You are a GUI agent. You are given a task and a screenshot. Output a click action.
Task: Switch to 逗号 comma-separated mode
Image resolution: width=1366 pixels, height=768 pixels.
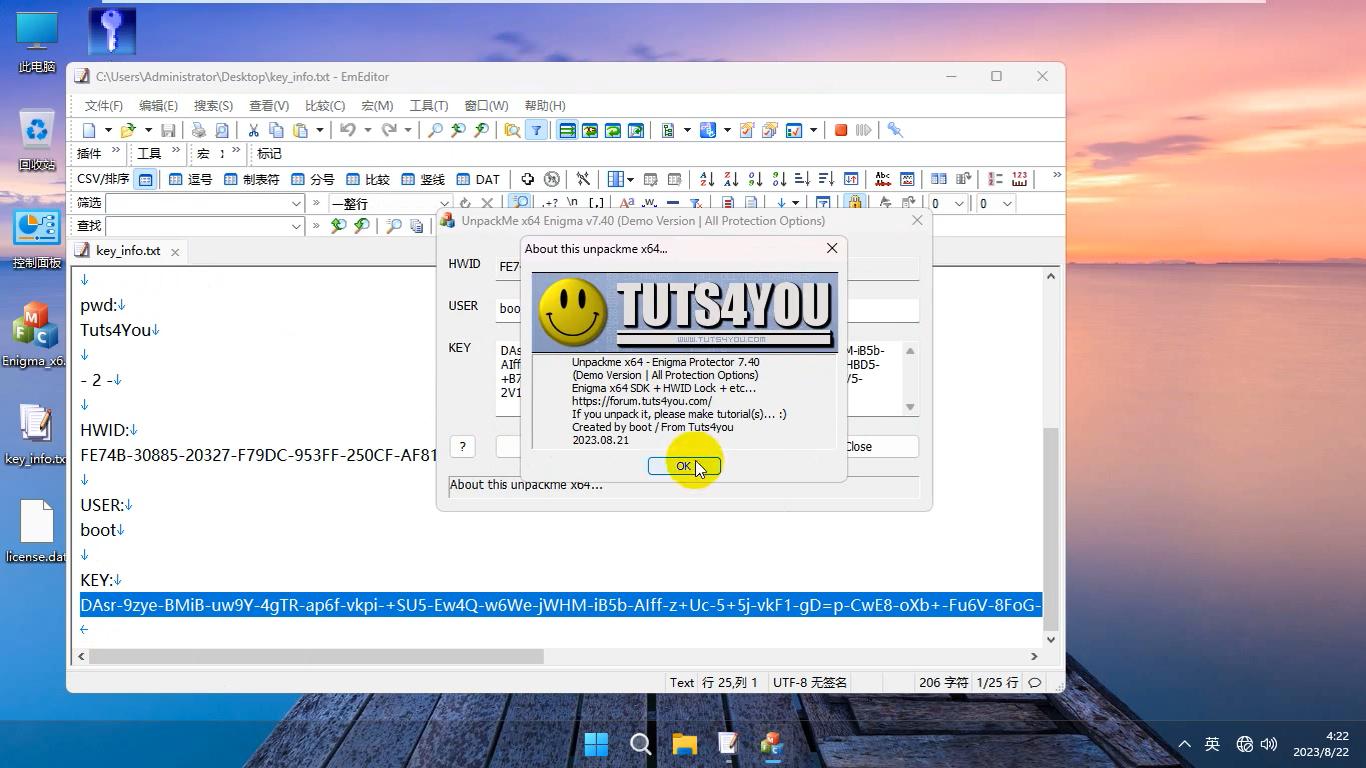click(190, 179)
